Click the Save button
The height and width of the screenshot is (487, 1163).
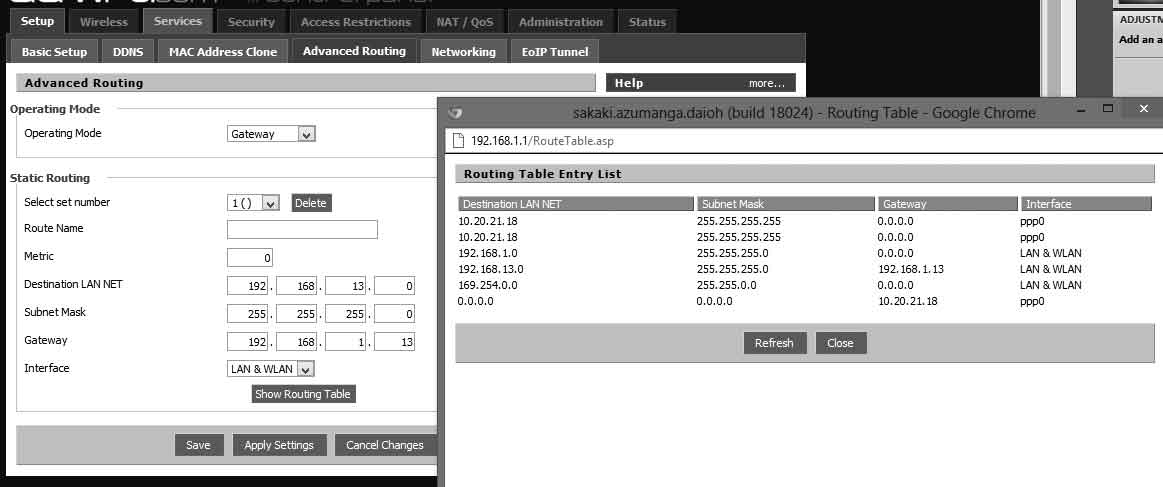pyautogui.click(x=198, y=445)
